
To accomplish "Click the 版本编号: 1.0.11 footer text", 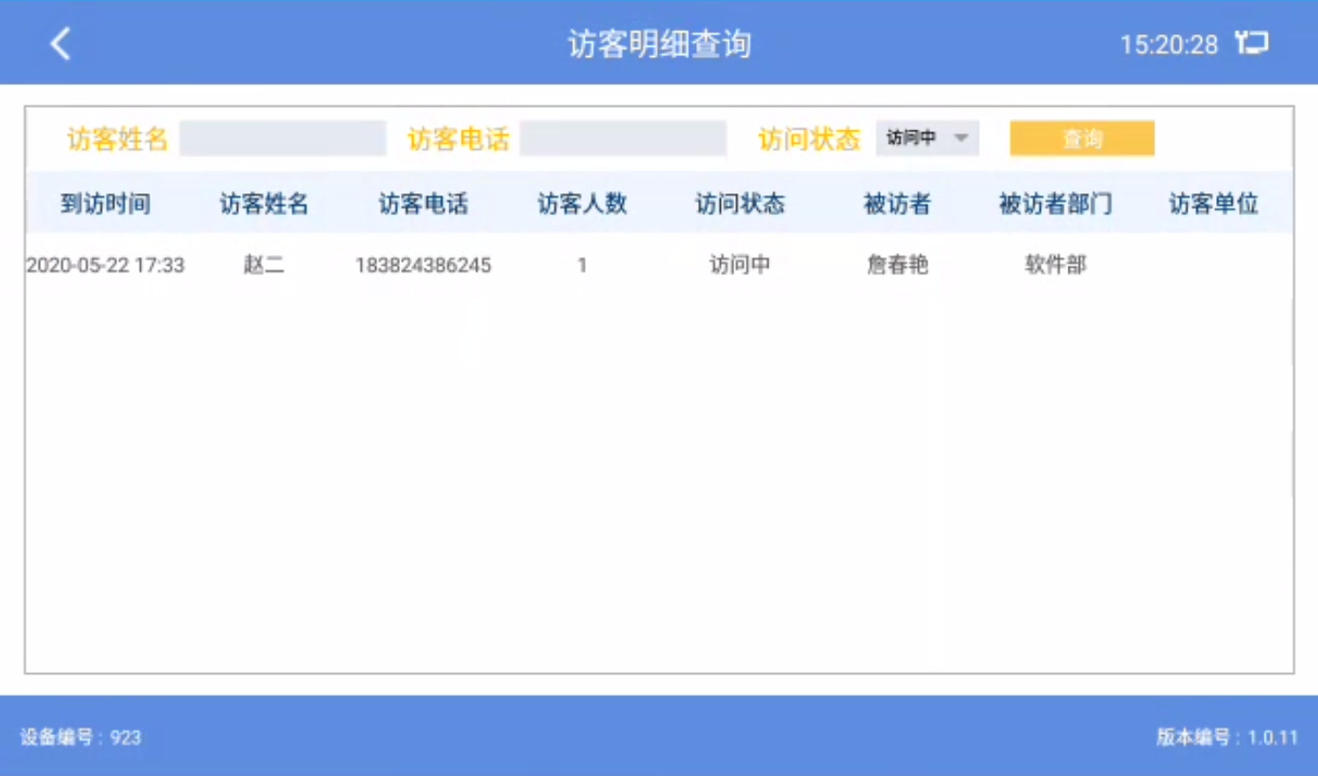I will click(1227, 738).
